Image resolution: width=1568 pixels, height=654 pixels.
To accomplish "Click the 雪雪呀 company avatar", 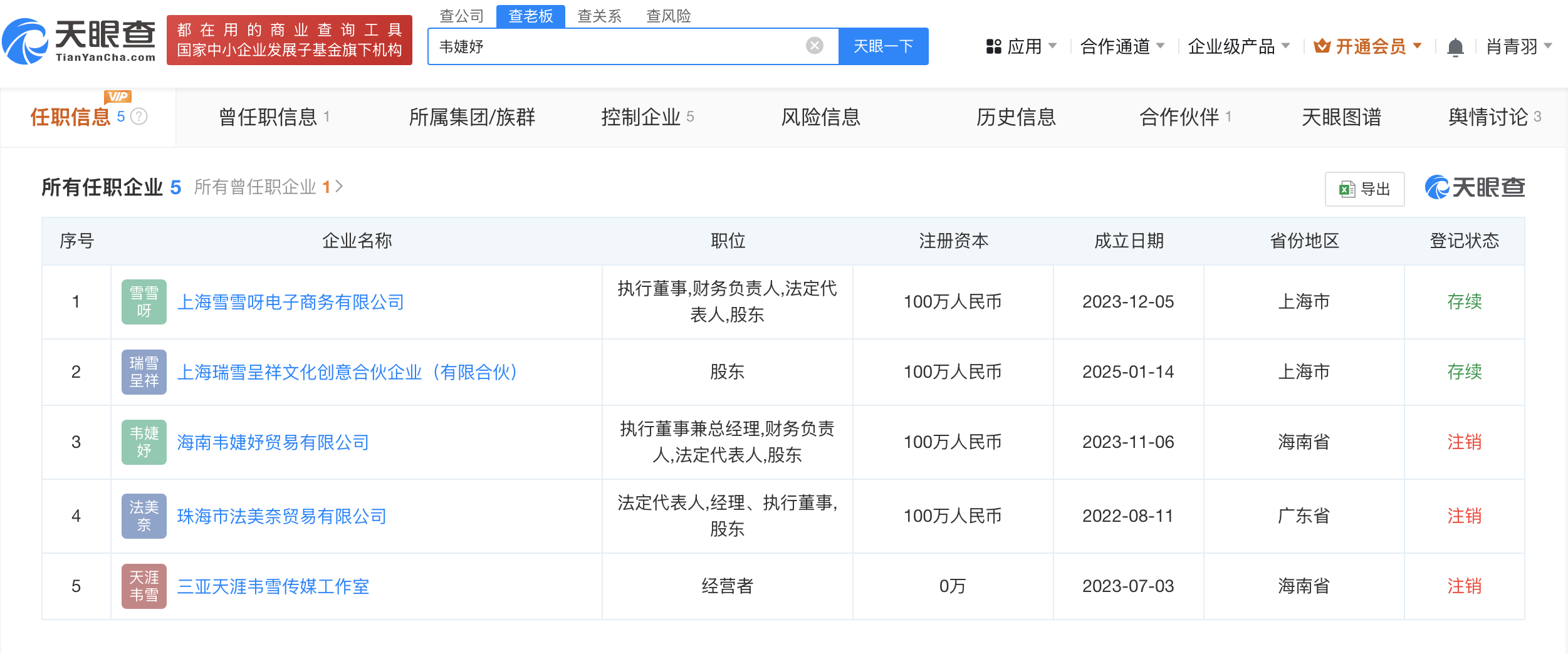I will 144,302.
